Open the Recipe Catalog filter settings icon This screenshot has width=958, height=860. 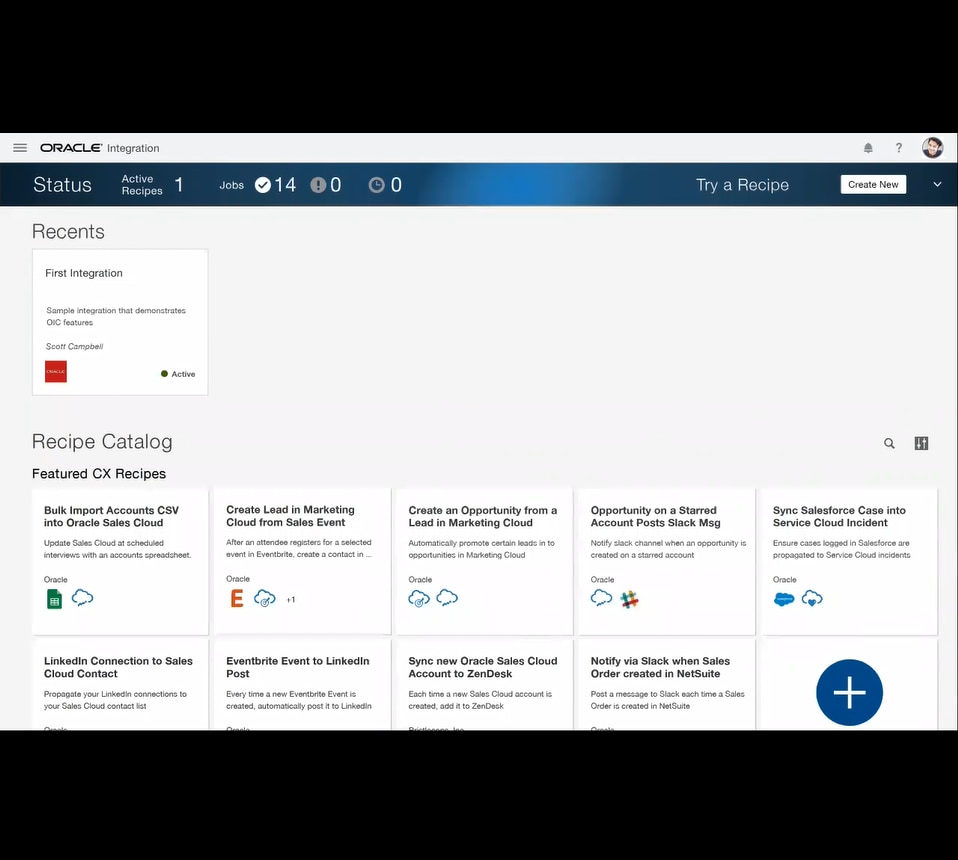pos(921,443)
